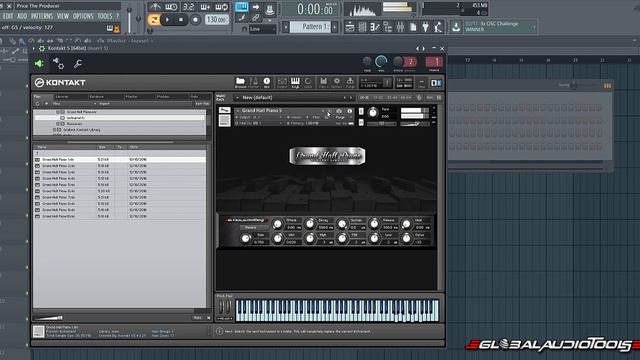This screenshot has height=360, width=640.
Task: Click the Name column header
Action: (65, 147)
